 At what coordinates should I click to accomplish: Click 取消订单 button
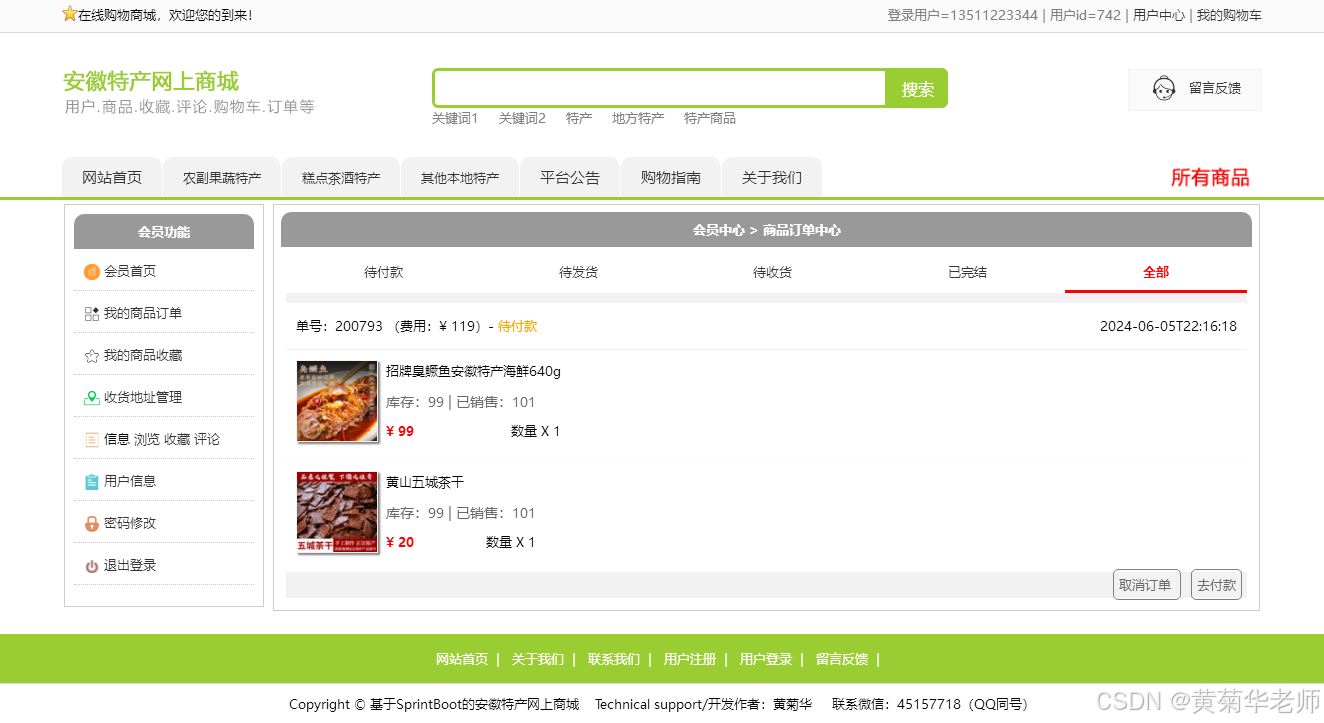tap(1146, 585)
